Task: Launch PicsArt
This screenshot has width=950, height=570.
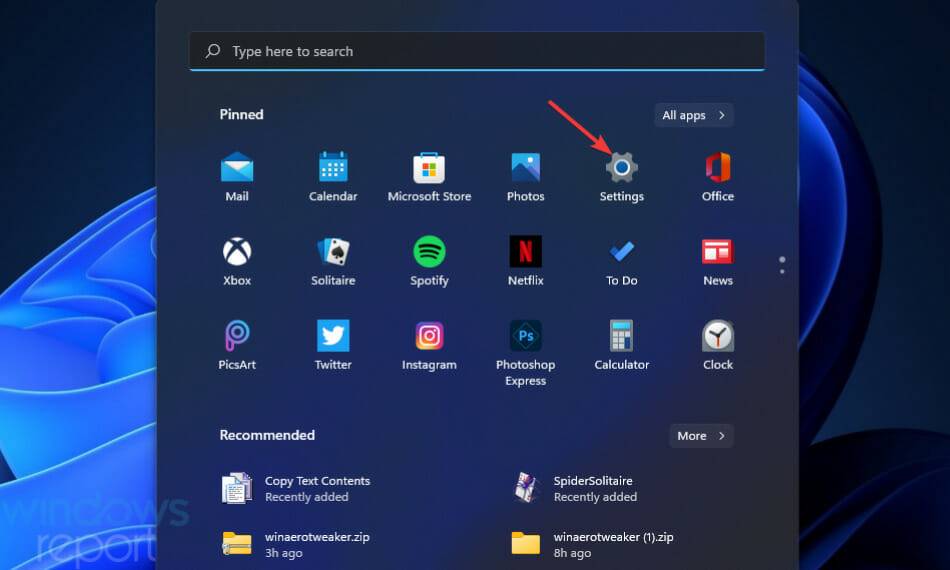Action: click(x=237, y=345)
